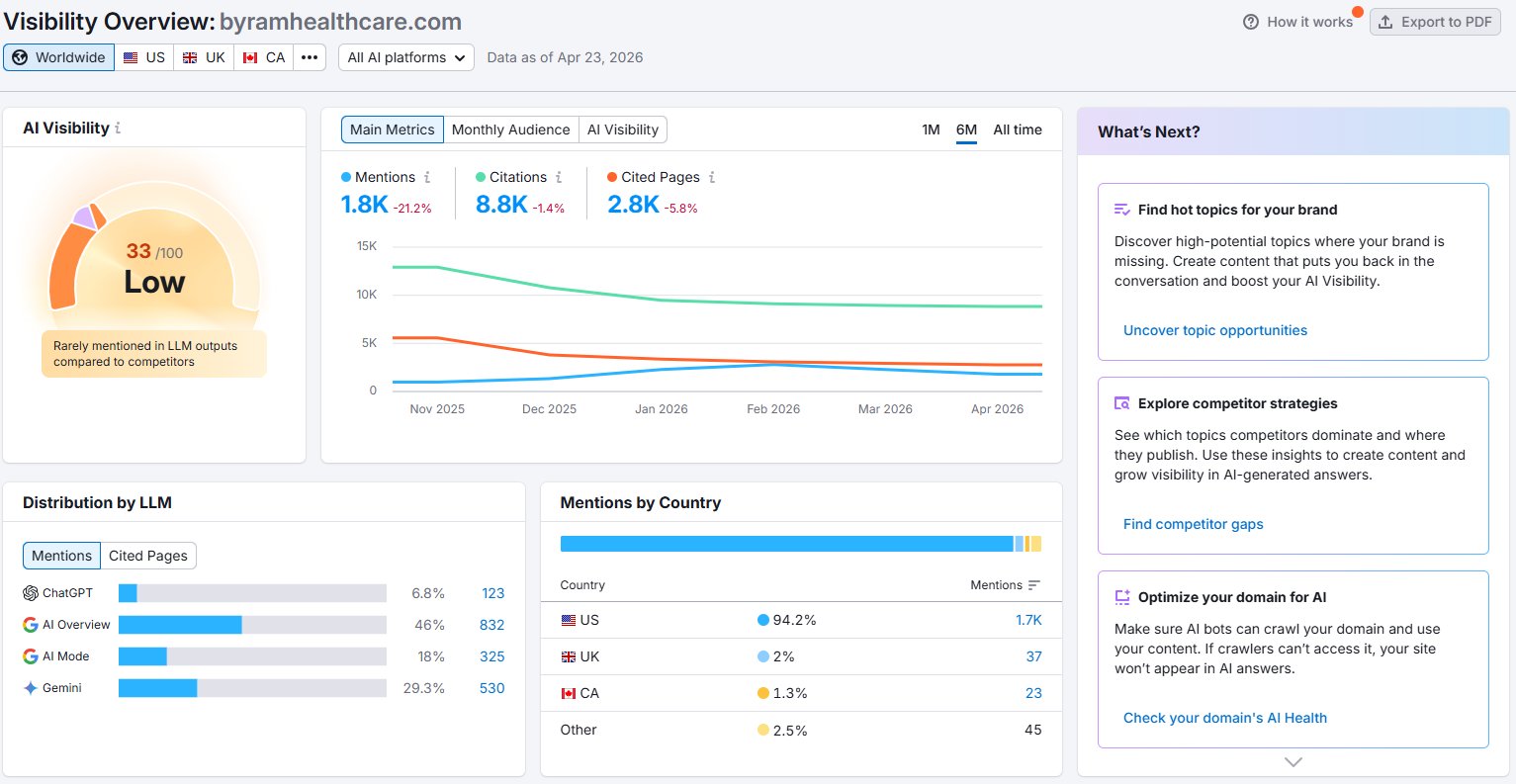Export the report to PDF
This screenshot has width=1516, height=784.
[x=1435, y=22]
